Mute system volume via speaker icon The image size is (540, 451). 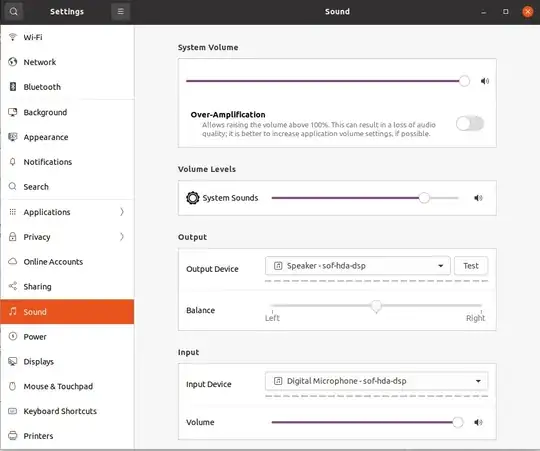tap(485, 81)
